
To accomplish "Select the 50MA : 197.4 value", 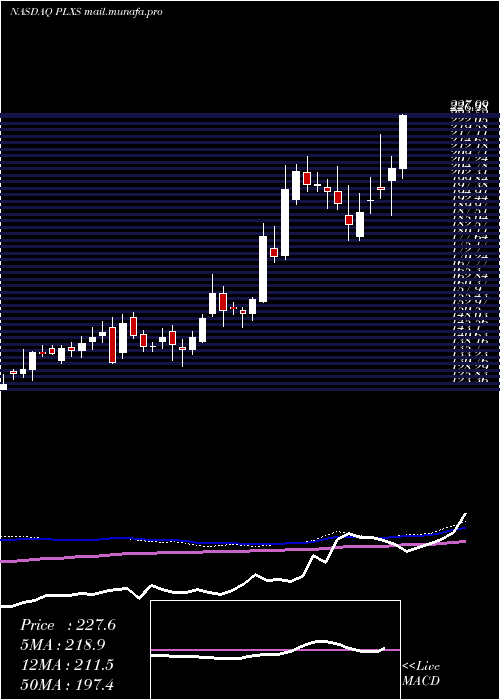I will [67, 684].
